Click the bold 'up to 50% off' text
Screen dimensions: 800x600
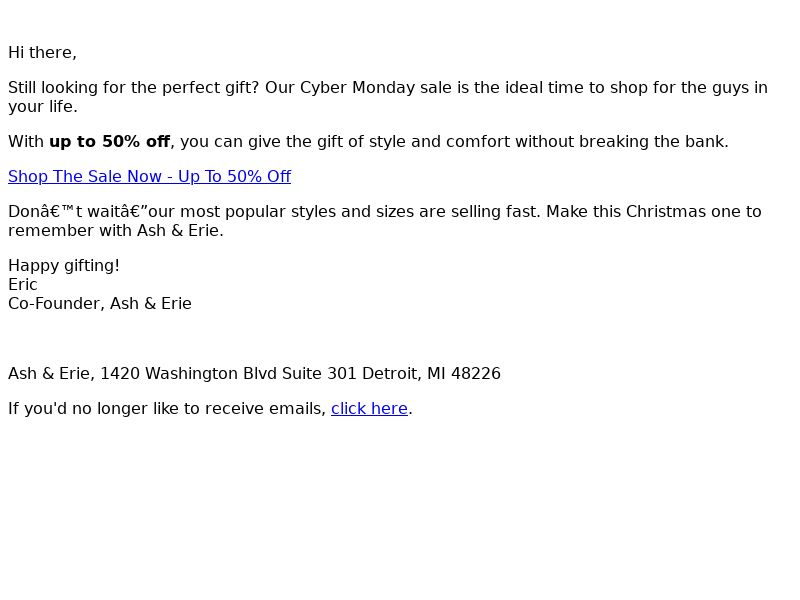click(109, 141)
